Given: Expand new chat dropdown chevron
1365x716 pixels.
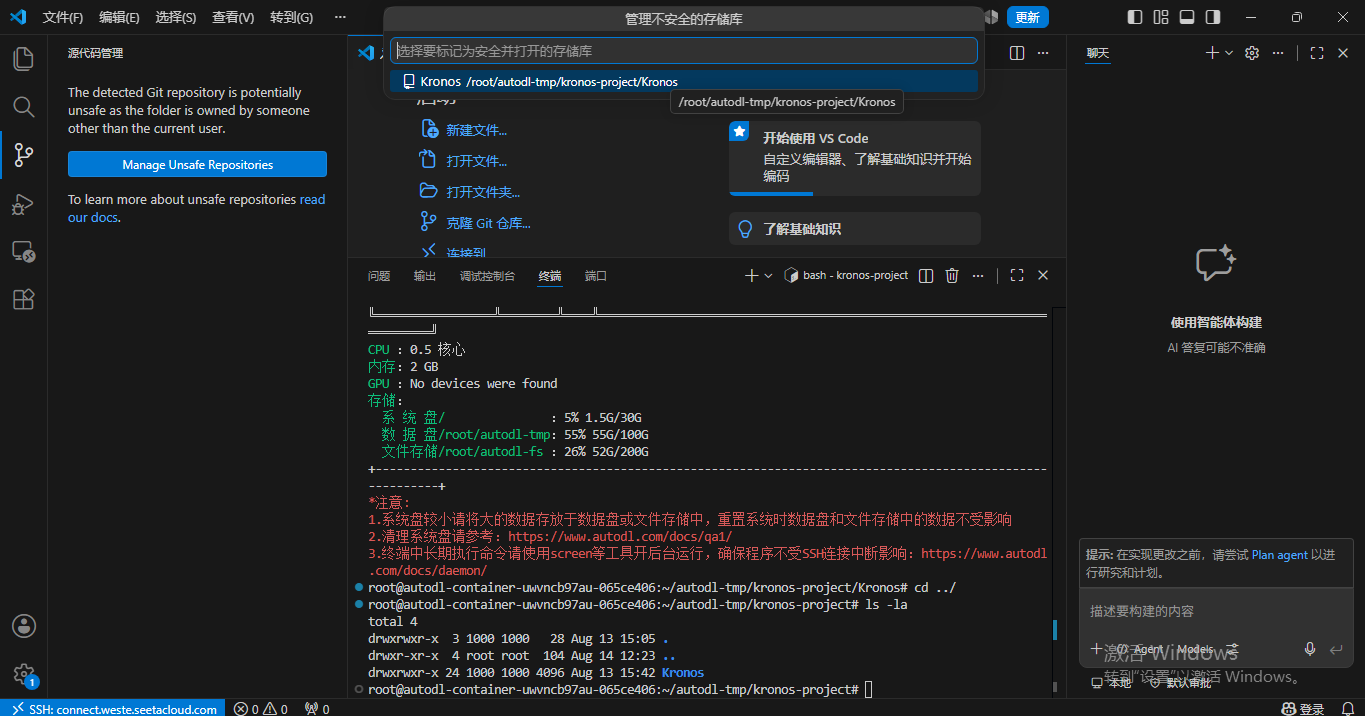Looking at the screenshot, I should click(x=1229, y=53).
